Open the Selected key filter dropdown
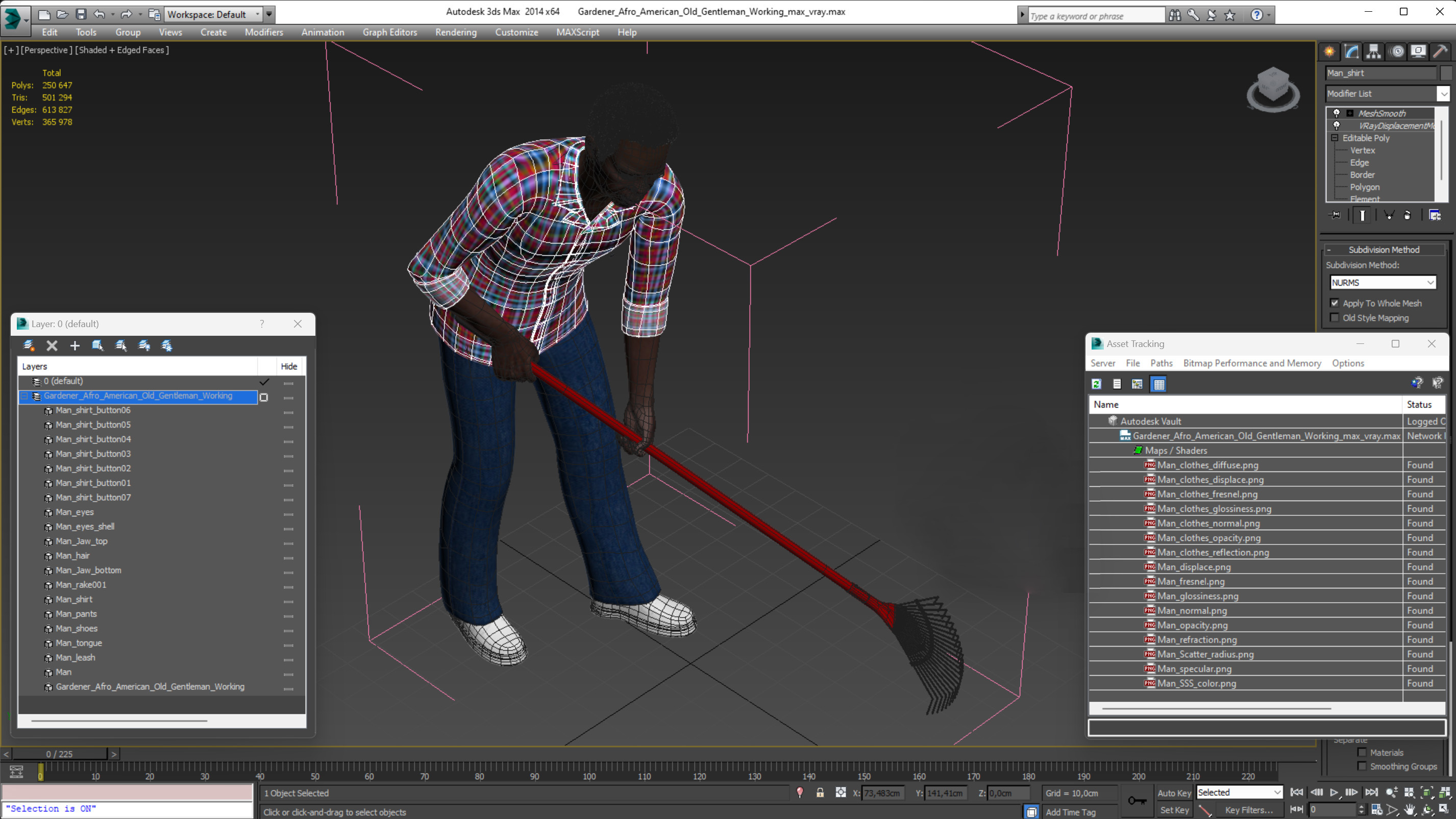This screenshot has width=1456, height=819. click(1240, 792)
